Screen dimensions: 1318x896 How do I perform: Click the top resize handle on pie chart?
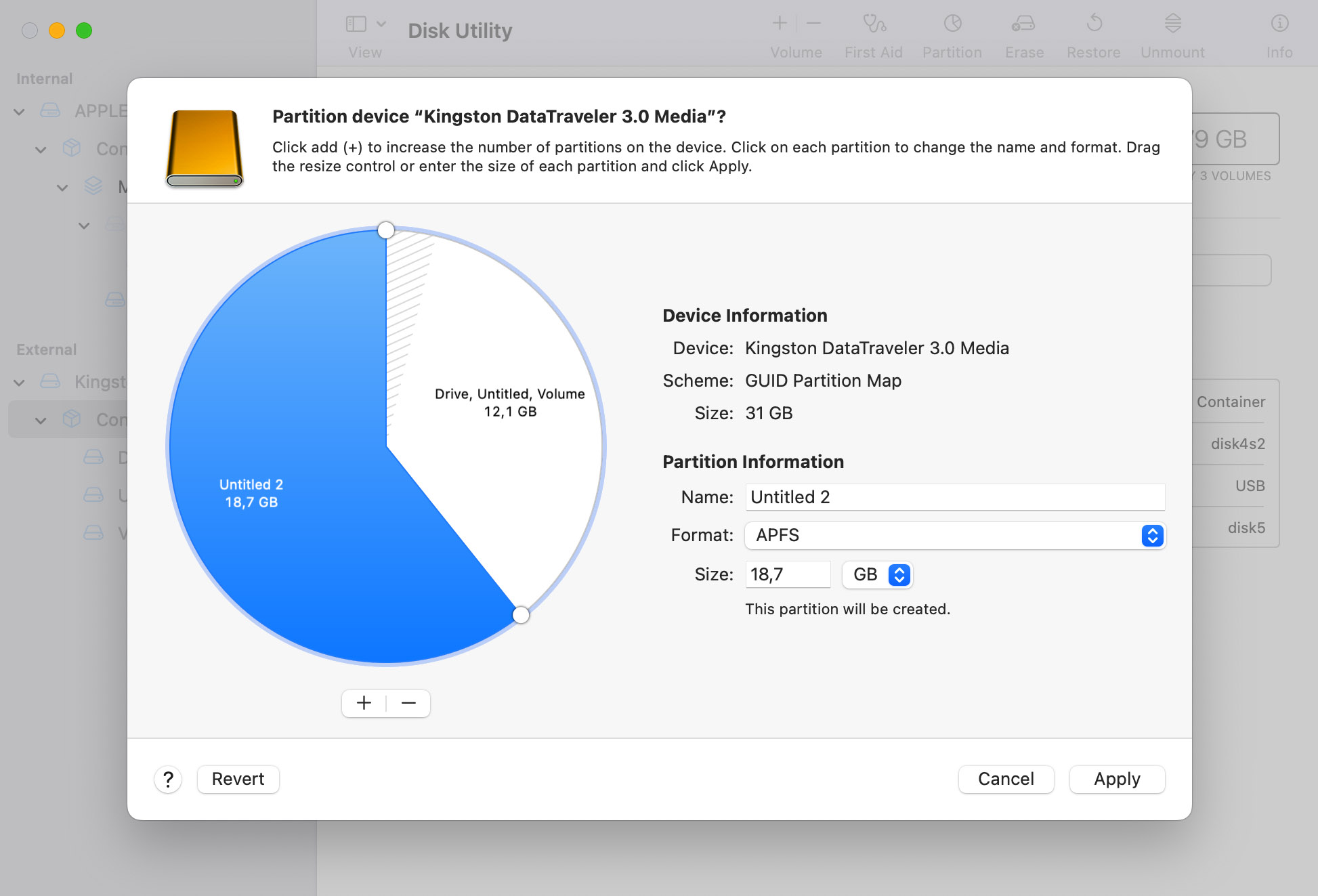click(386, 230)
